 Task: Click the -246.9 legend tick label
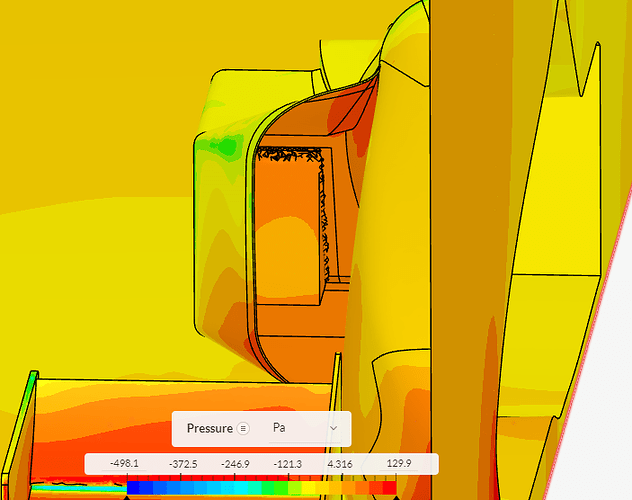pos(235,465)
